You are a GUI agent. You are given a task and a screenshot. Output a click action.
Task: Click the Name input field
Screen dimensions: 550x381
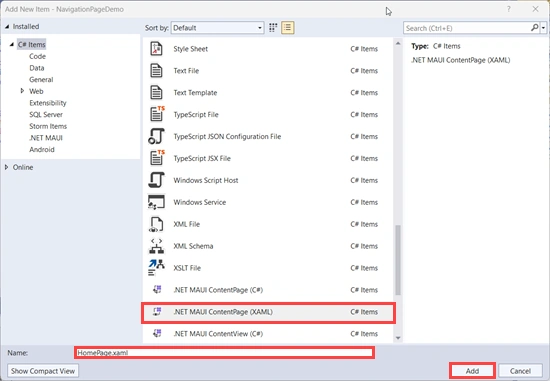pyautogui.click(x=224, y=353)
